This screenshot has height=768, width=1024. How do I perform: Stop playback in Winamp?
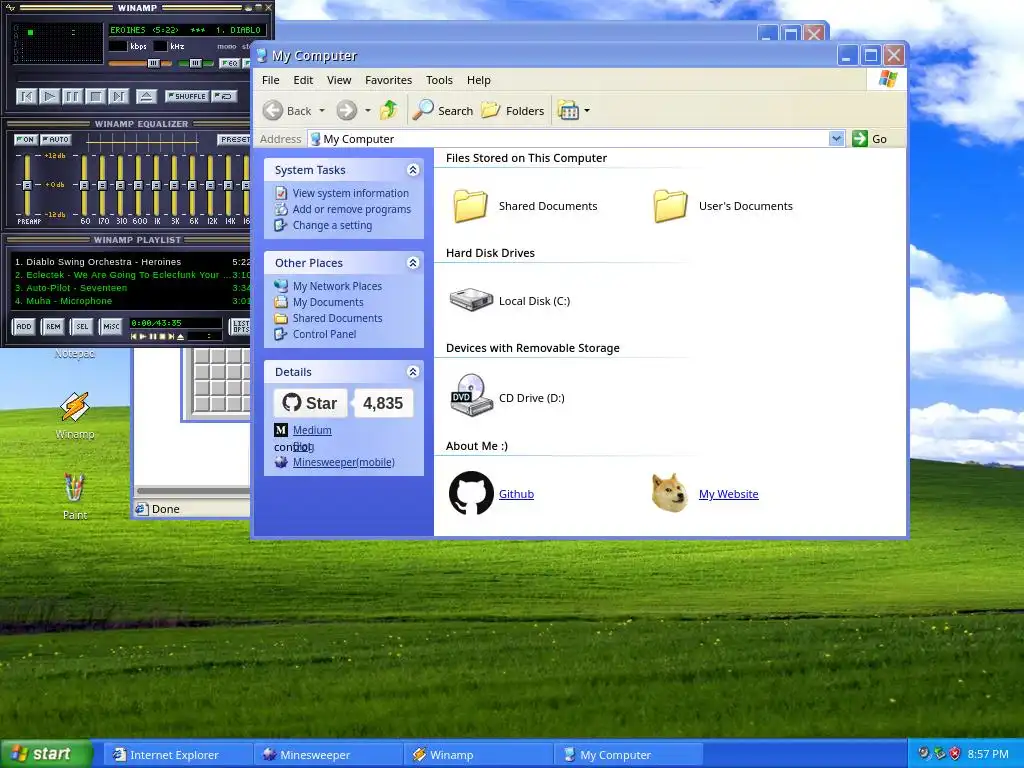pyautogui.click(x=95, y=97)
